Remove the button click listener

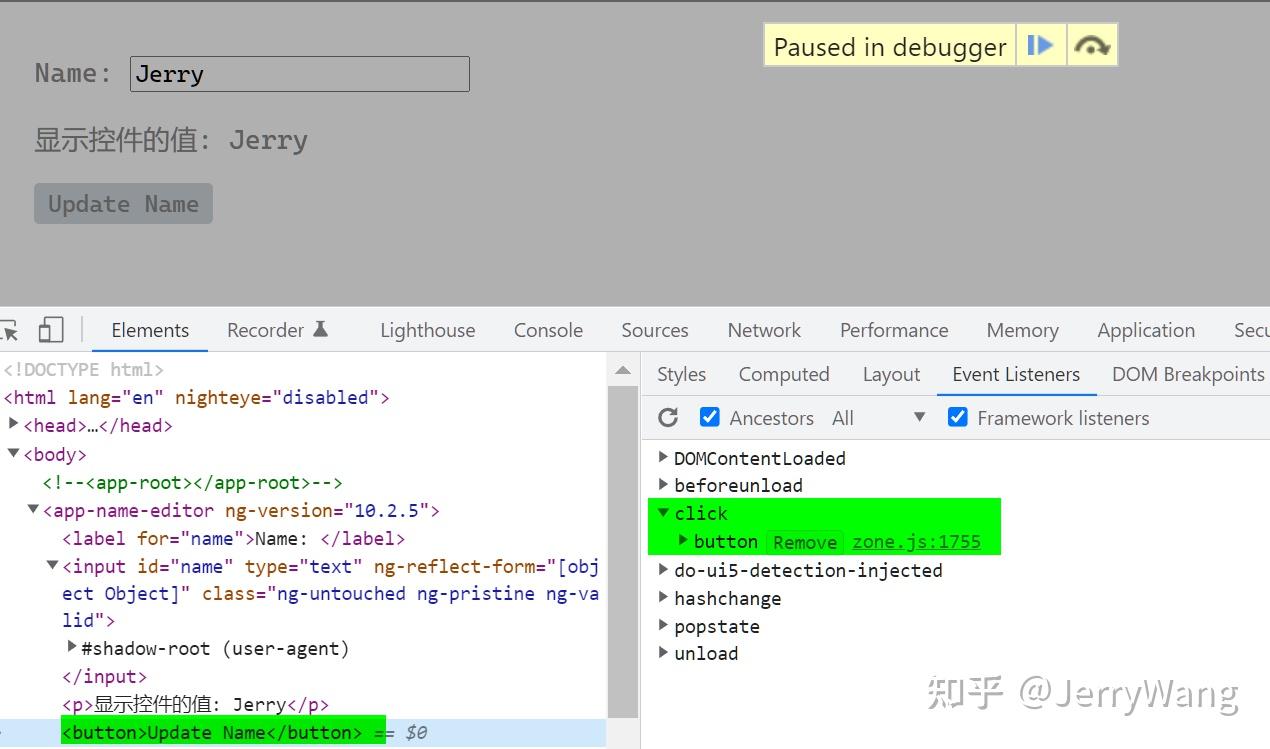(x=804, y=541)
